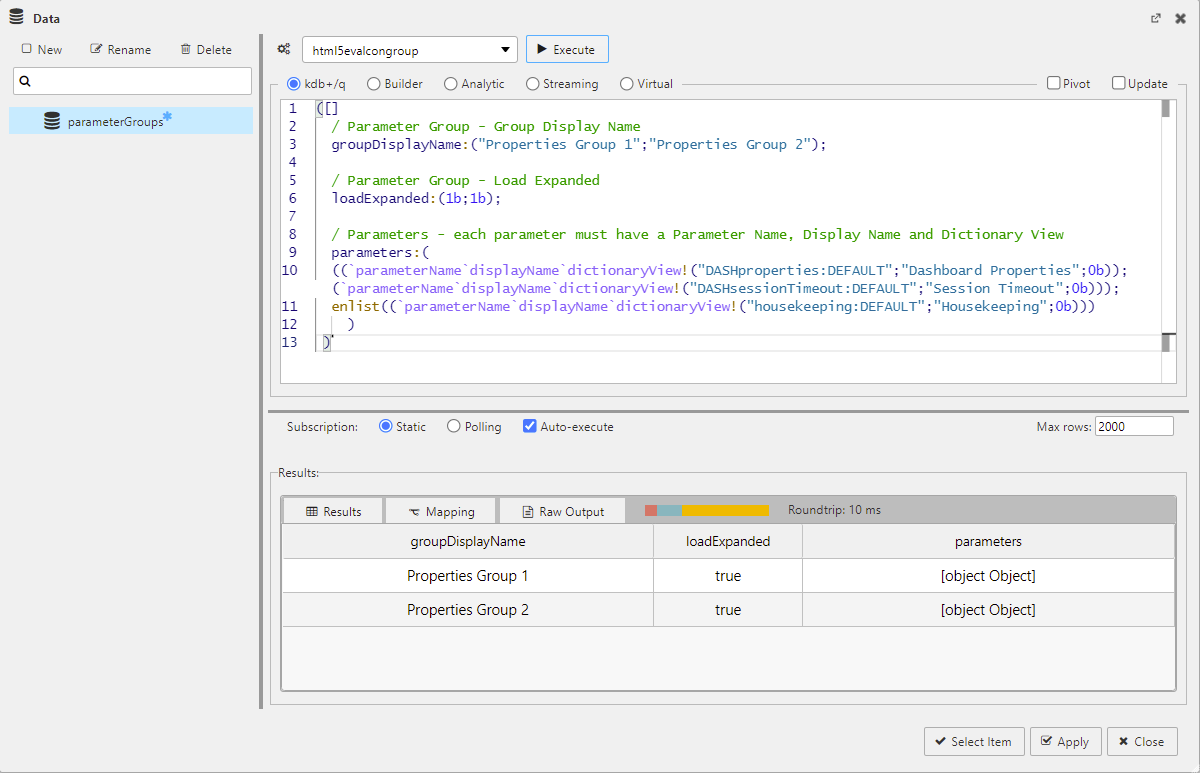Apply the data source changes
Image resolution: width=1200 pixels, height=773 pixels.
tap(1065, 741)
